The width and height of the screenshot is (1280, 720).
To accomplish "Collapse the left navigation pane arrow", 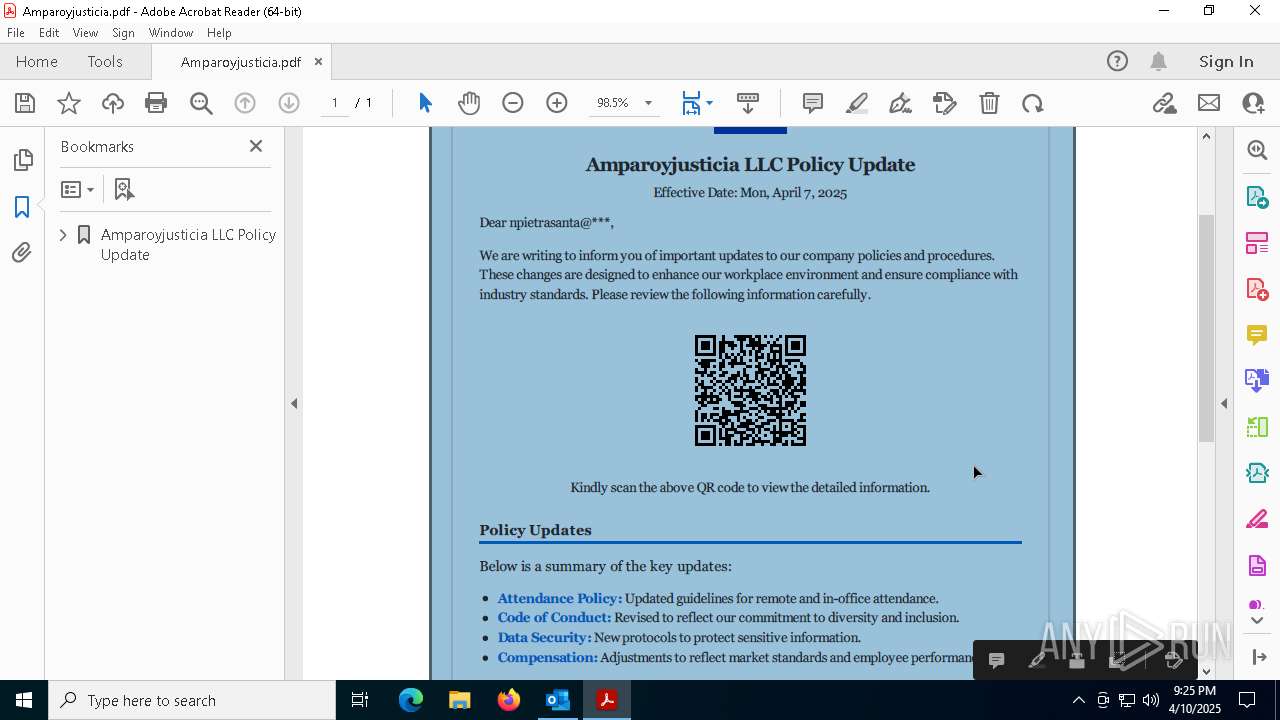I will coord(294,404).
